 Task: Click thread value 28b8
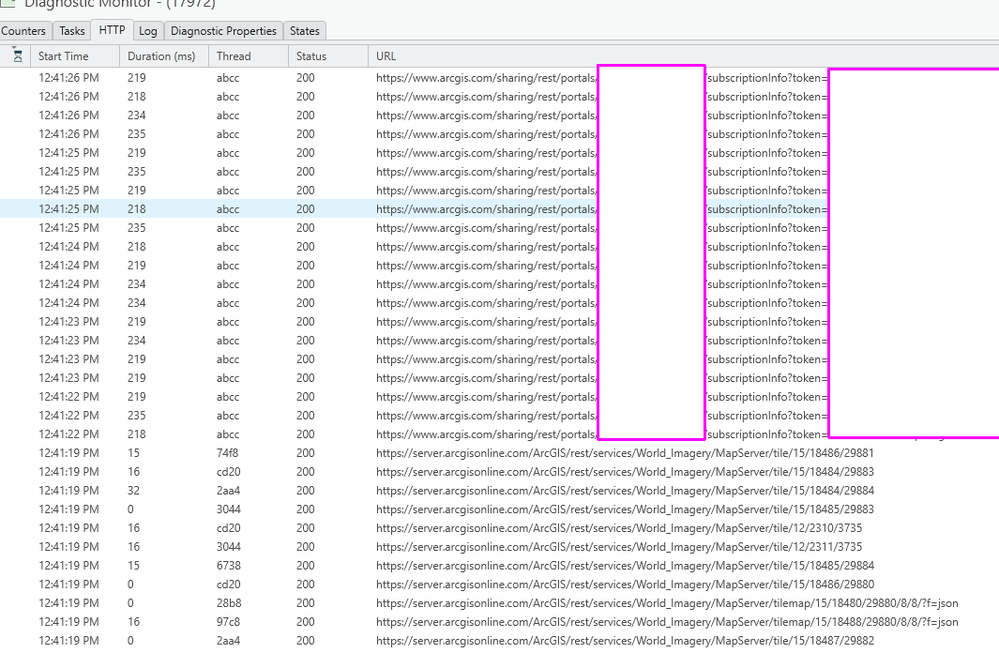[228, 603]
